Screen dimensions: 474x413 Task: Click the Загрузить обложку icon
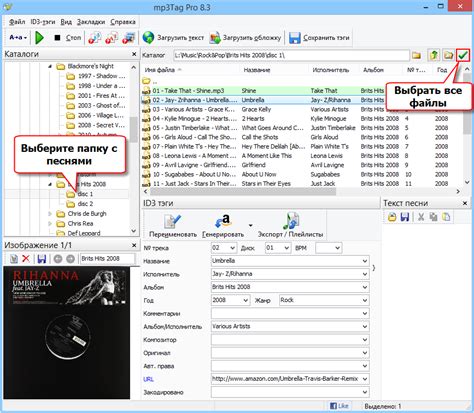(x=215, y=38)
